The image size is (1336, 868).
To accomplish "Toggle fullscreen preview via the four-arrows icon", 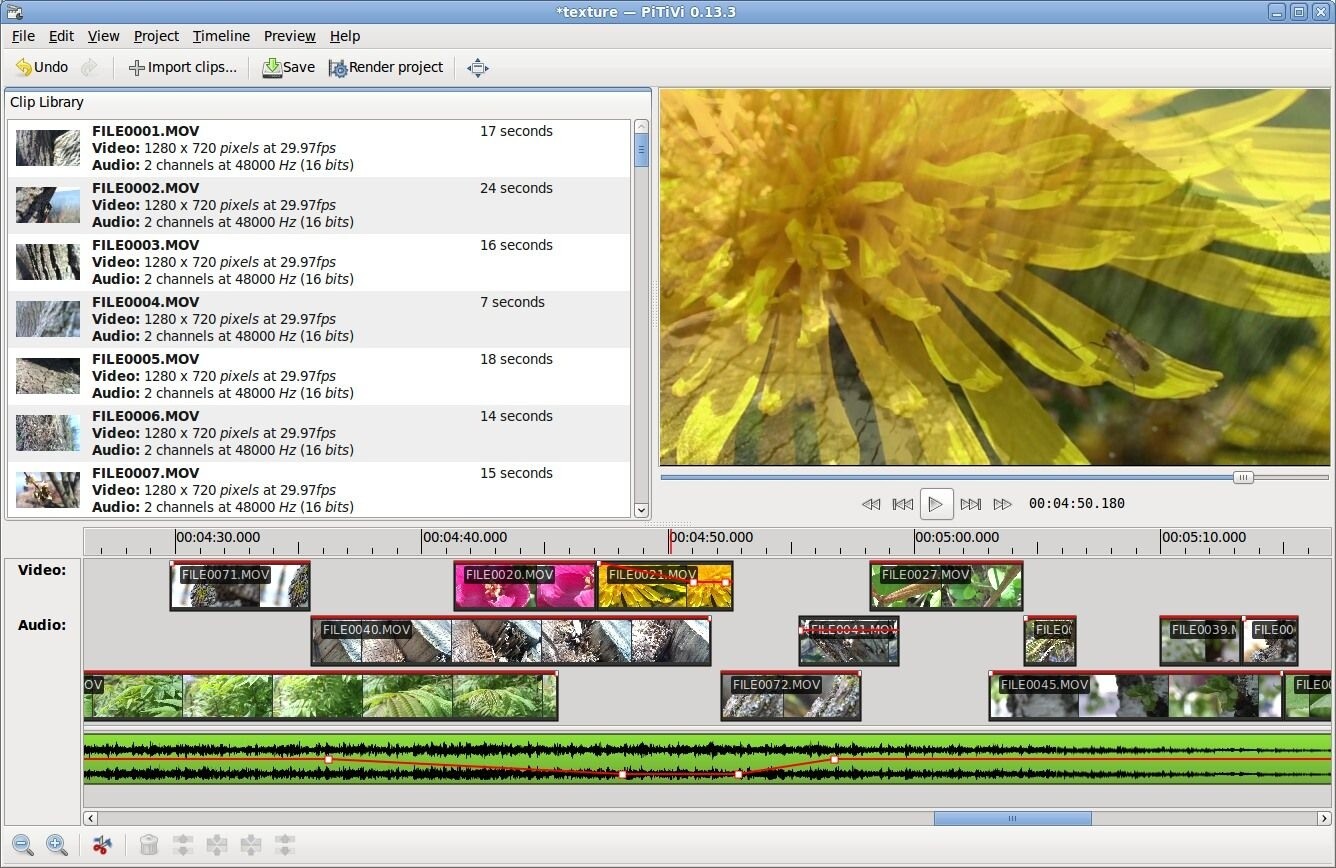I will click(478, 68).
